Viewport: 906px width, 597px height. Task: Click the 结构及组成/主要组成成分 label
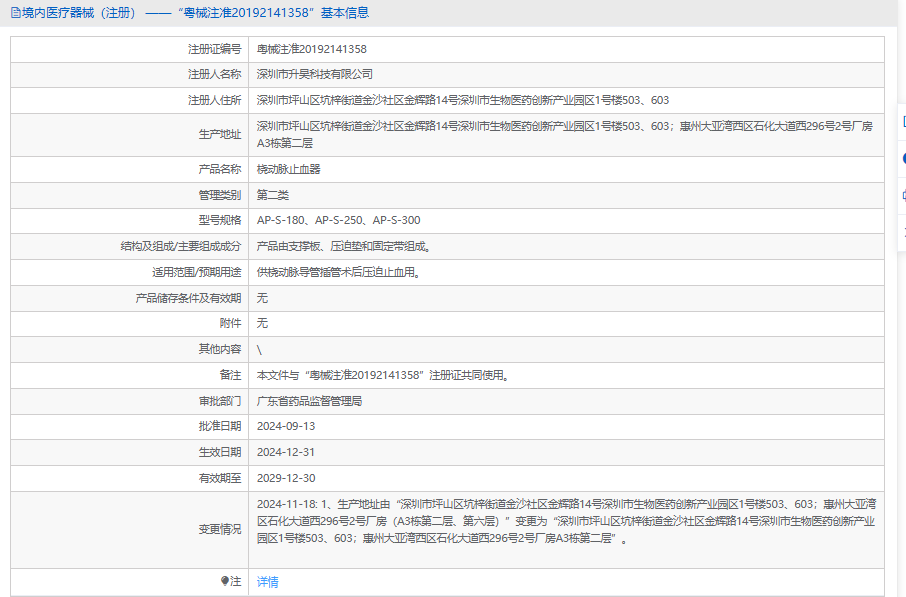pos(180,246)
